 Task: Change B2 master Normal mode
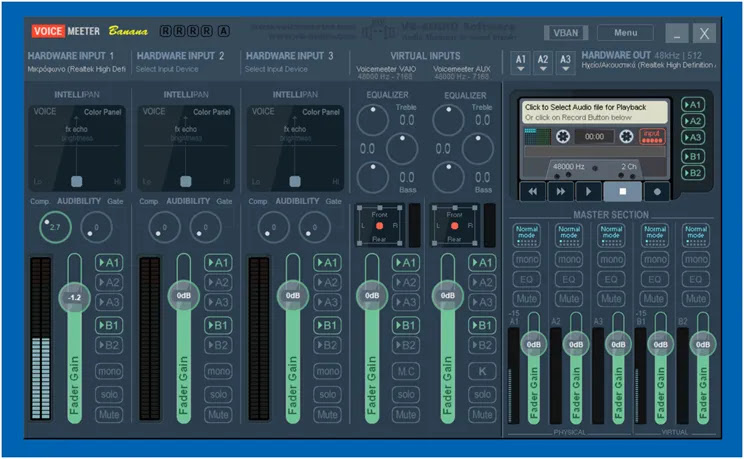(696, 235)
